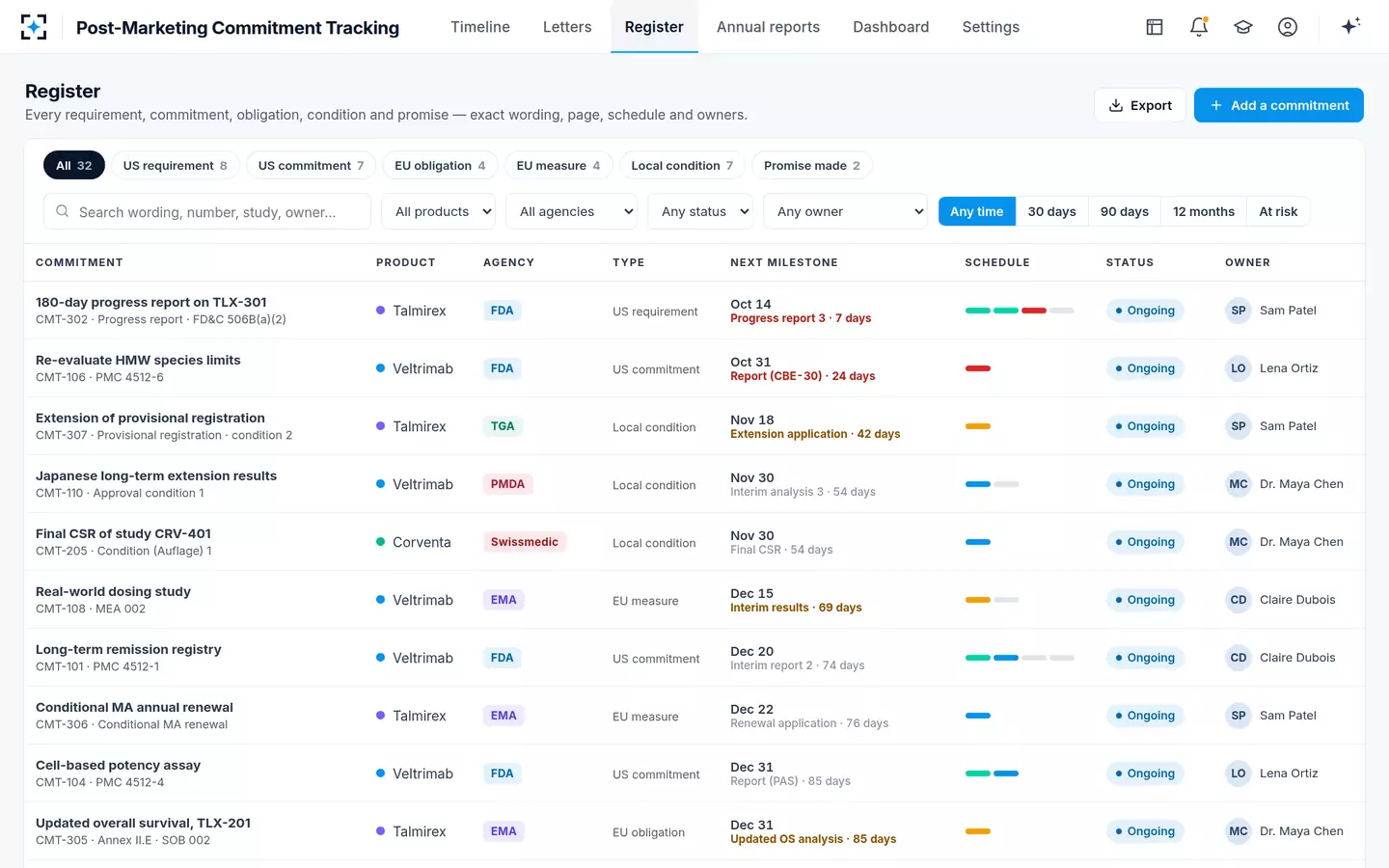Screen dimensions: 1389x868
Task: Open notifications bell
Action: 1199,27
